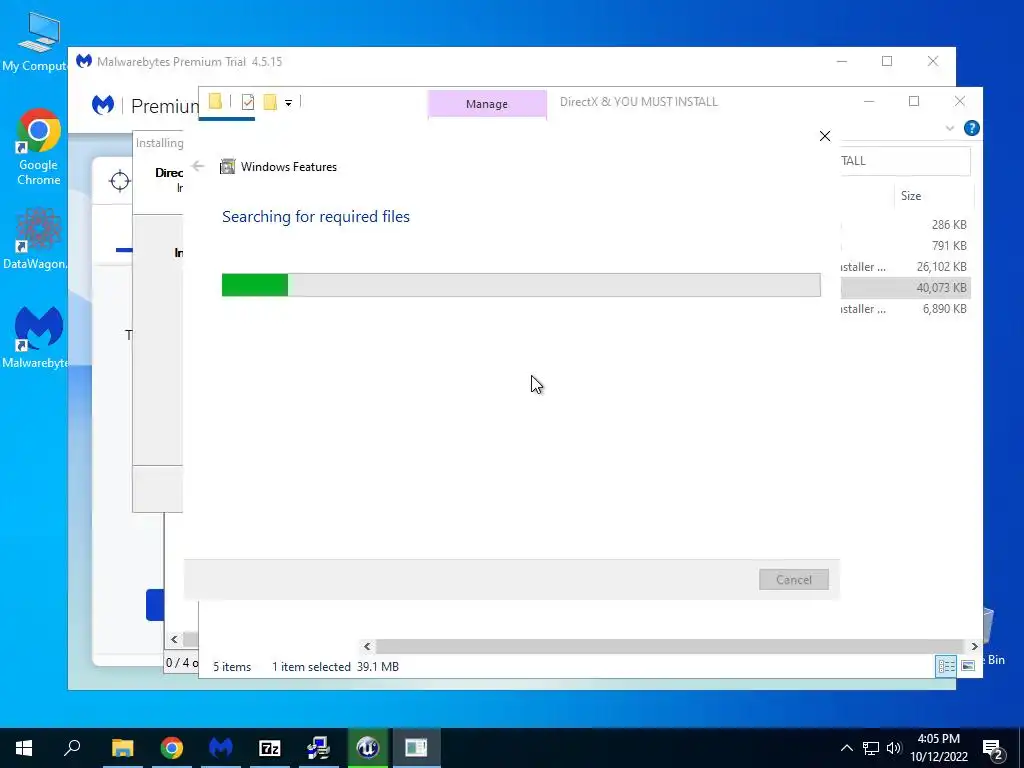Open the network tray icon
Screen dimensions: 1024x768
871,748
